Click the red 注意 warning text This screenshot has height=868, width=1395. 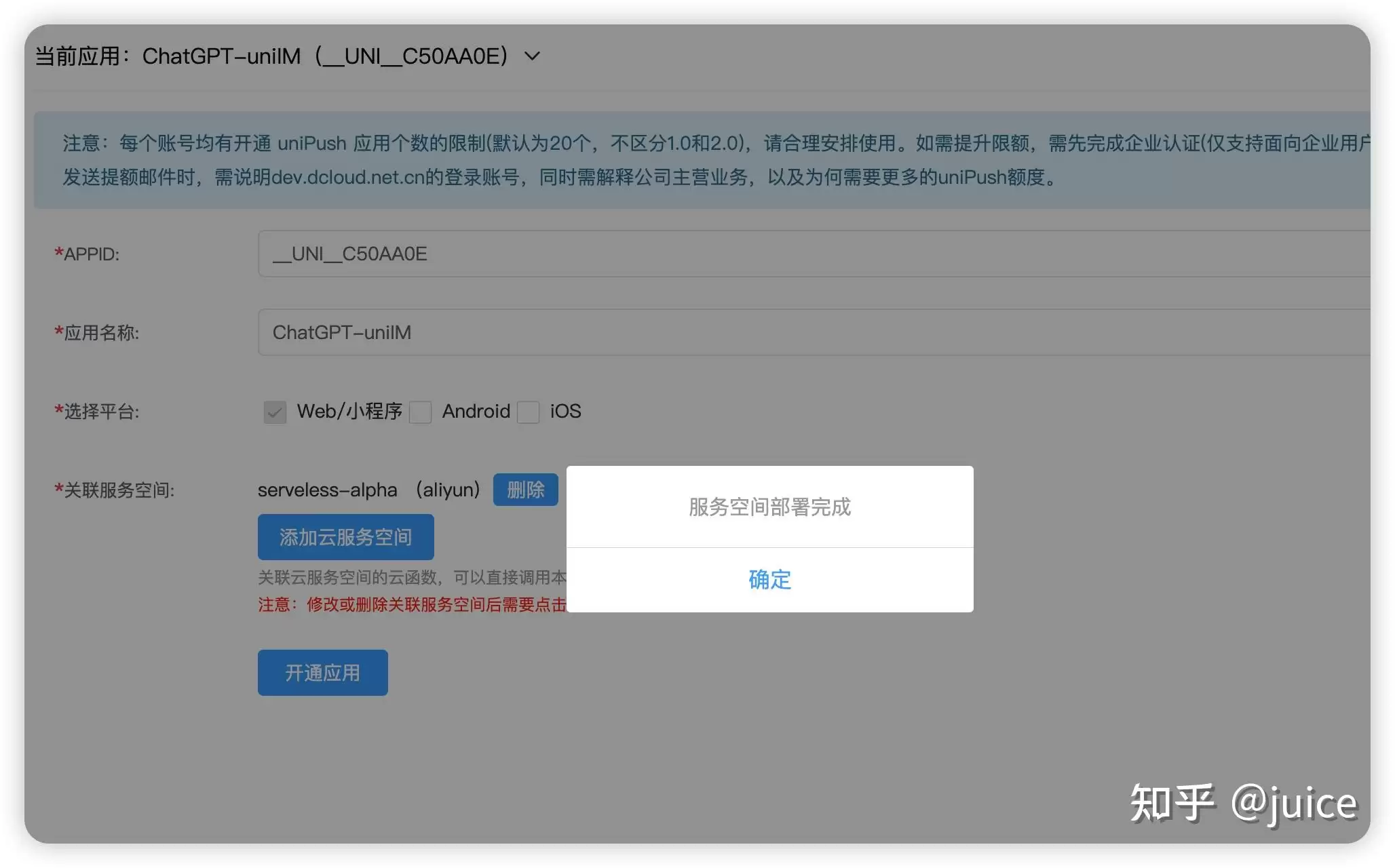point(411,605)
